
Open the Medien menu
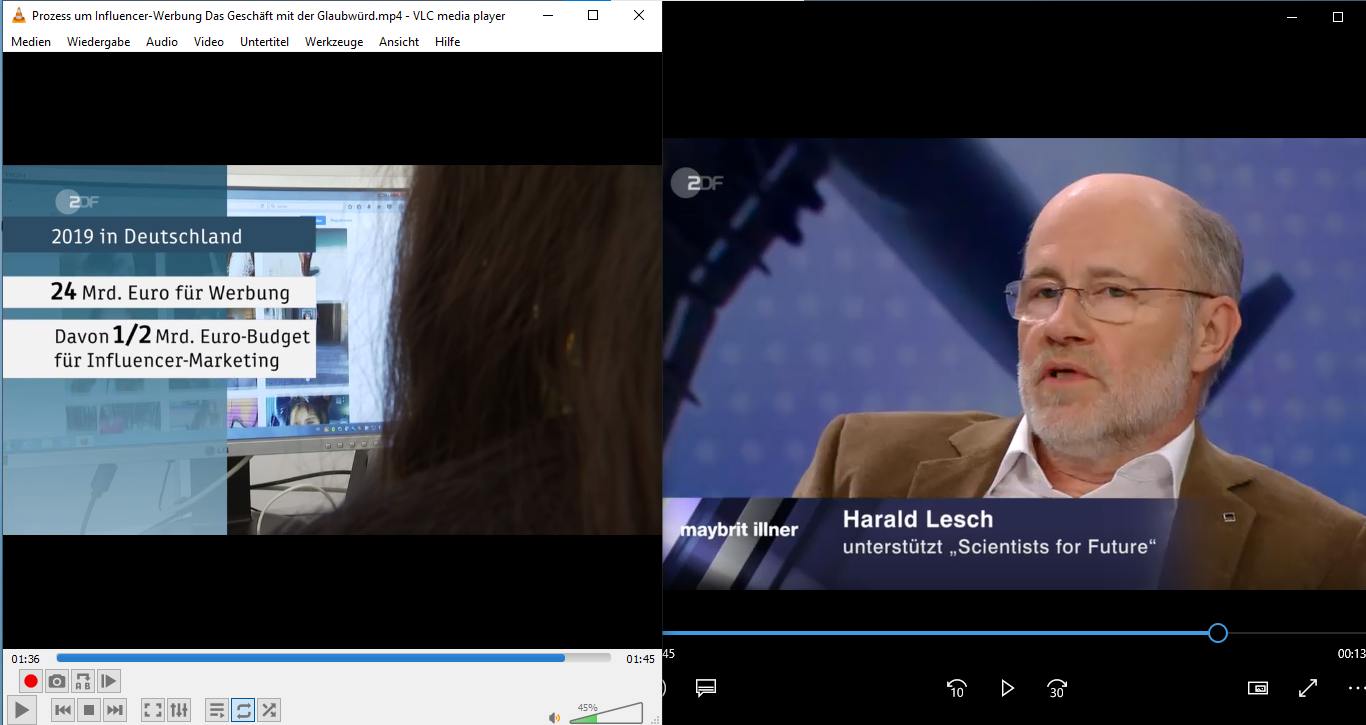31,42
